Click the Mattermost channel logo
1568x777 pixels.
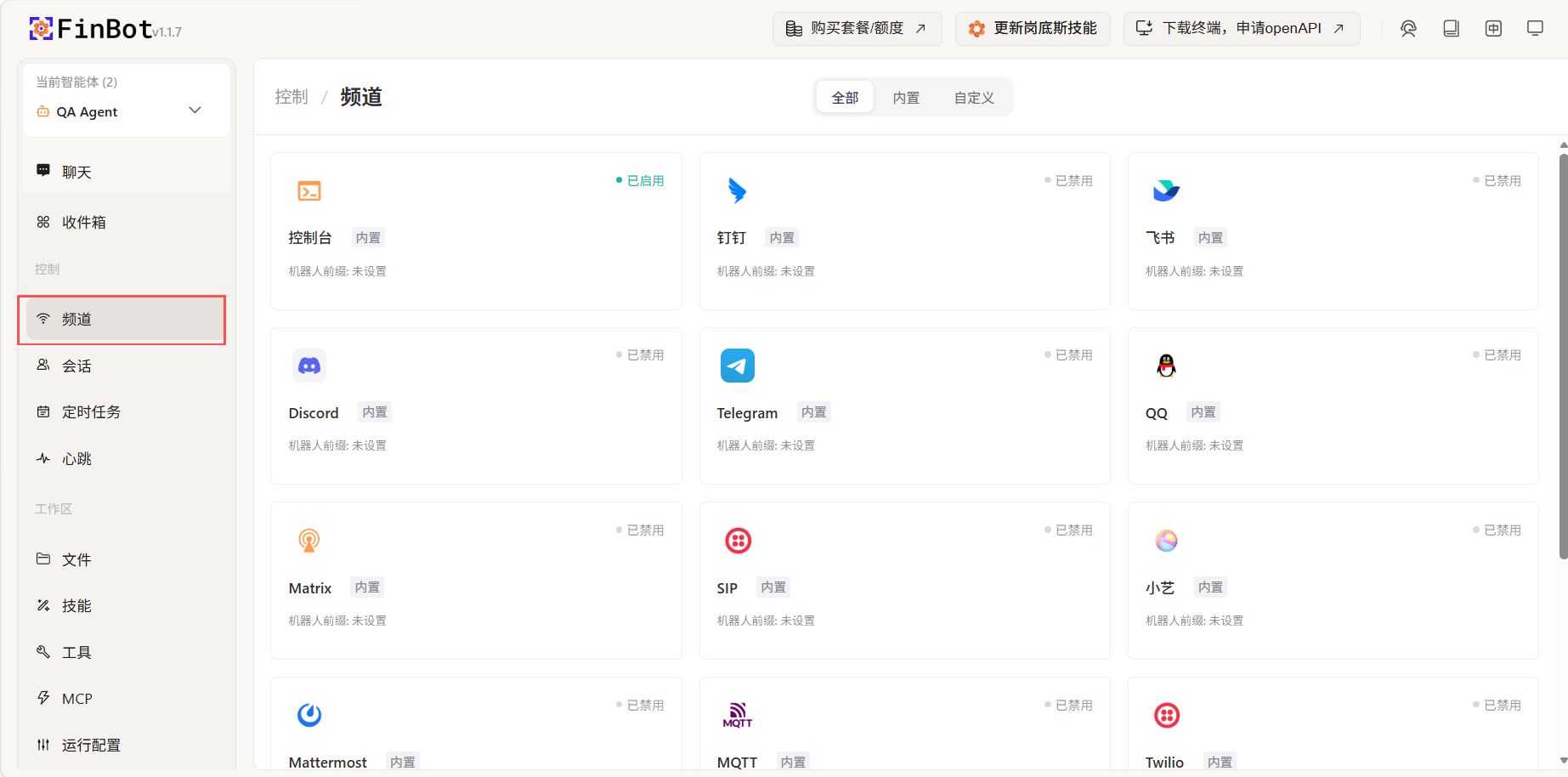pyautogui.click(x=309, y=715)
